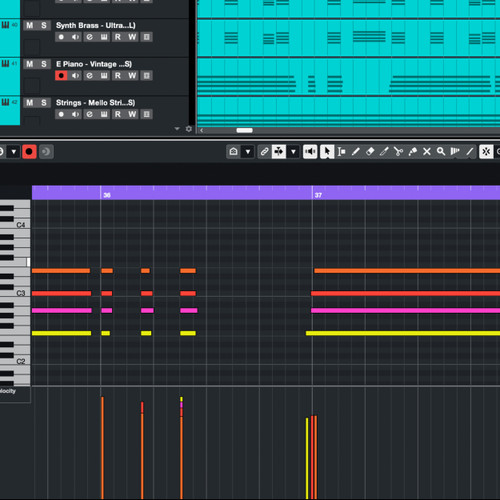
Task: Disable record on E Piano track
Action: point(61,76)
